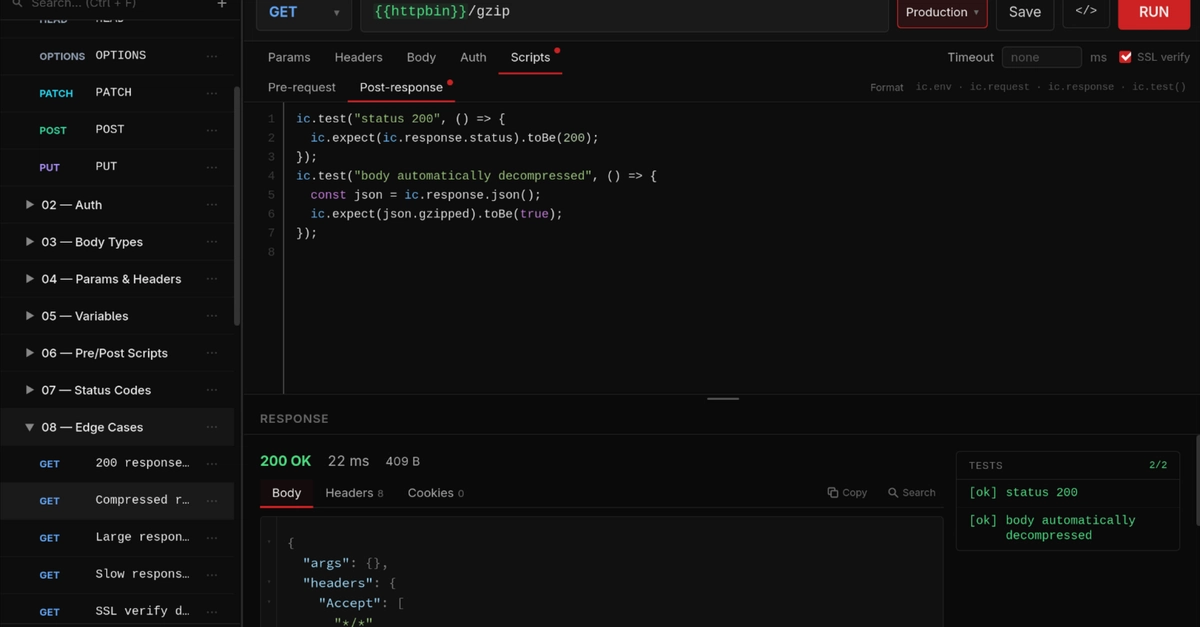Screen dimensions: 1200x627
Task: Open more options for 02 — Auth folder
Action: pos(212,205)
